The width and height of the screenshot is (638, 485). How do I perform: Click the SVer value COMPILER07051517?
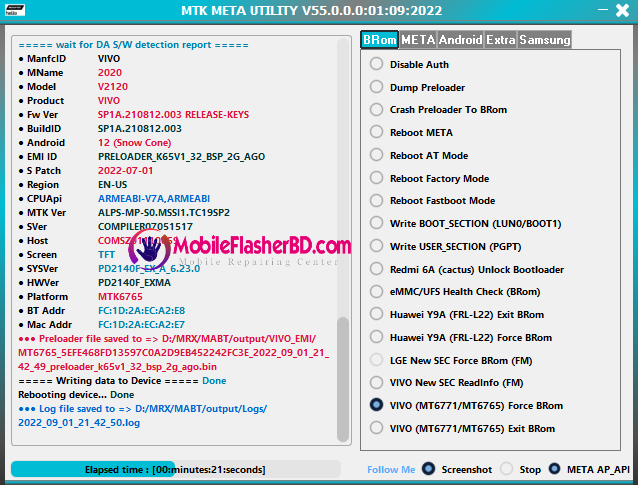(145, 227)
